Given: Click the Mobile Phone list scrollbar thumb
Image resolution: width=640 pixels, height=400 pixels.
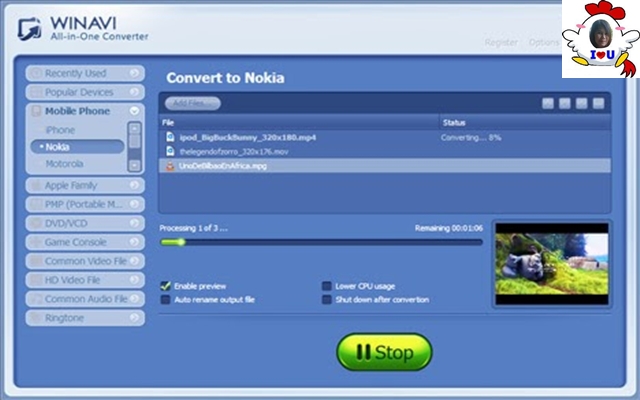Looking at the screenshot, I should tap(134, 141).
